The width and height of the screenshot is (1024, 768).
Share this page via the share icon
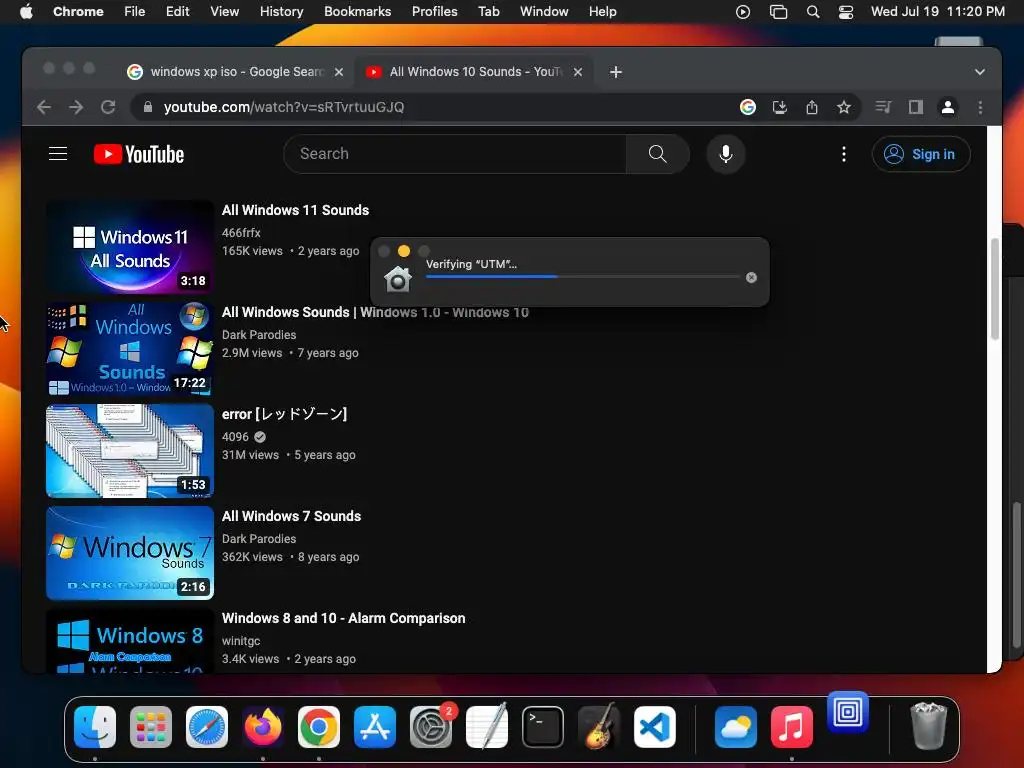tap(812, 107)
